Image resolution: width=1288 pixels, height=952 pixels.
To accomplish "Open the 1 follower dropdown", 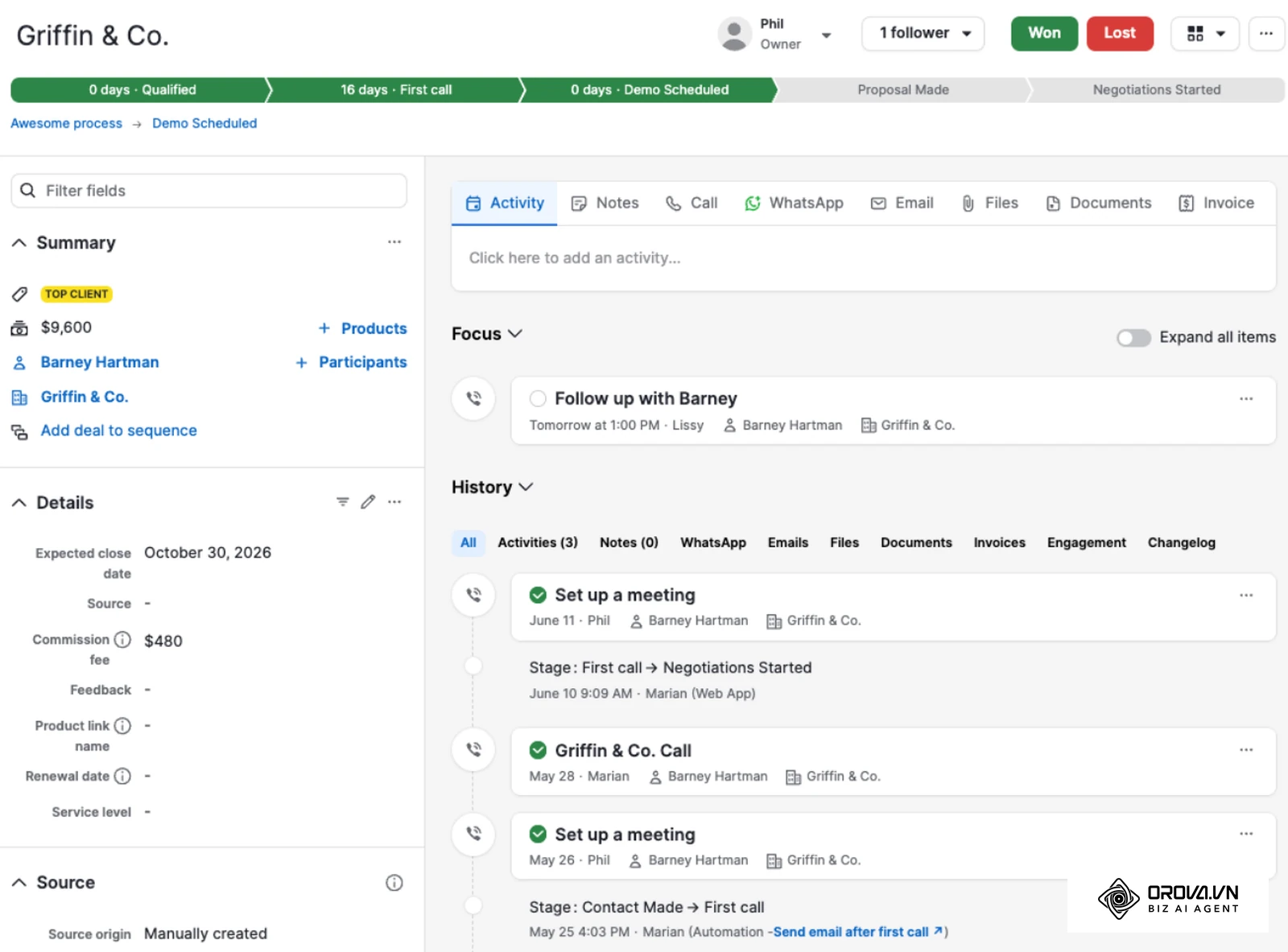I will point(923,34).
